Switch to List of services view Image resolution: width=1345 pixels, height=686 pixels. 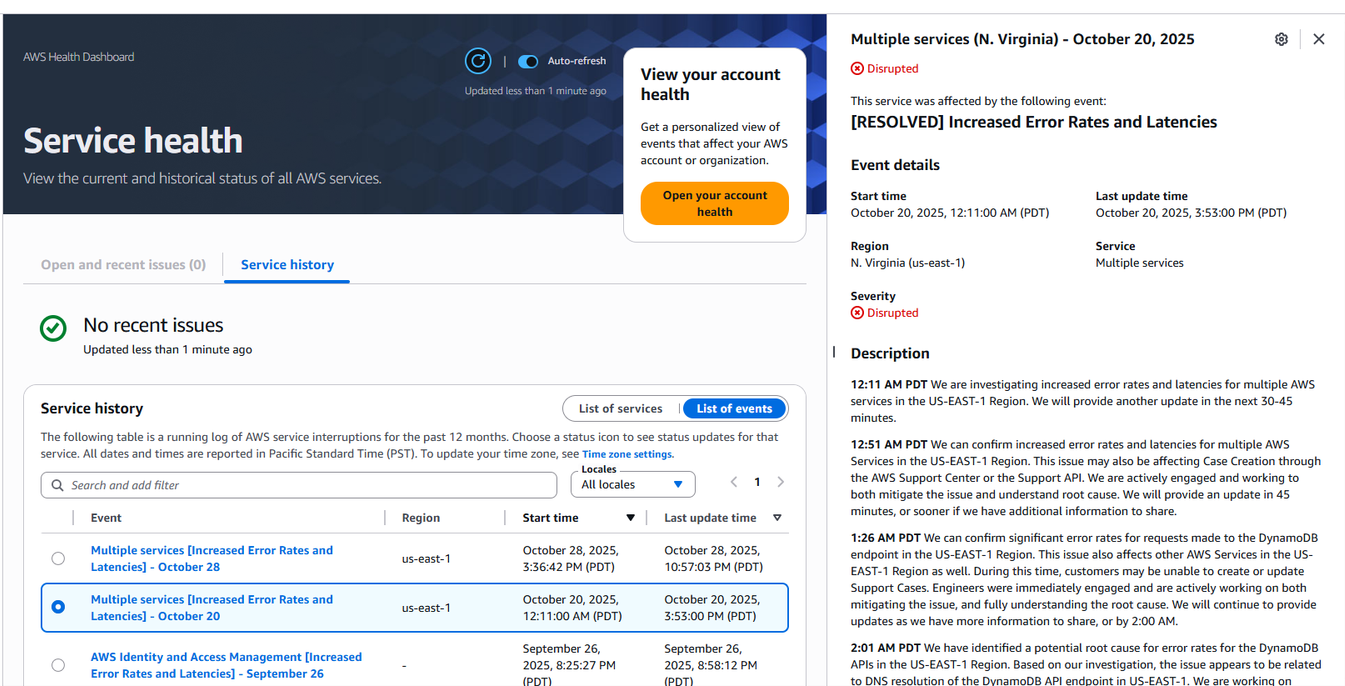(x=620, y=408)
